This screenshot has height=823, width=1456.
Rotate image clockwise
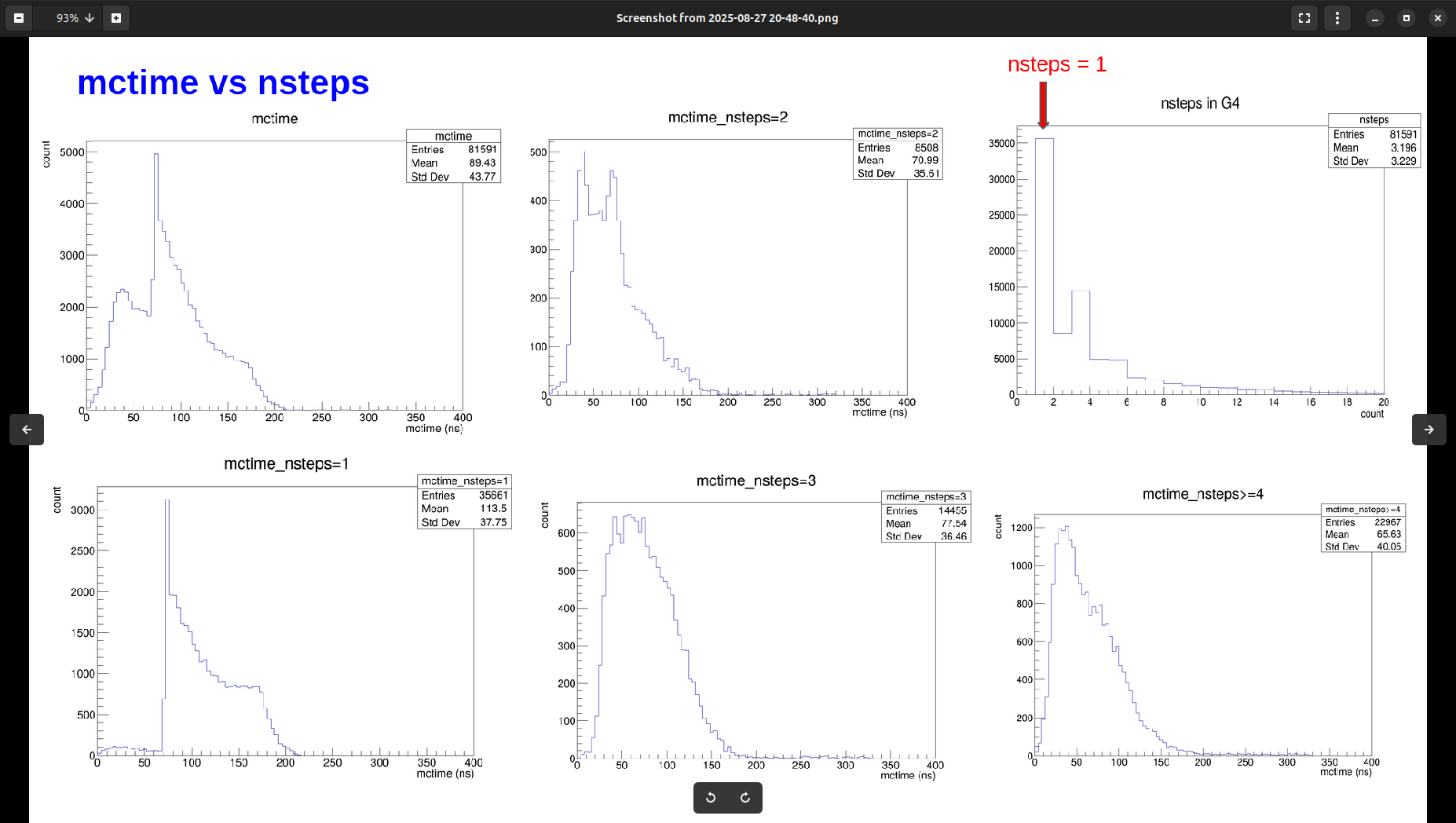(745, 798)
